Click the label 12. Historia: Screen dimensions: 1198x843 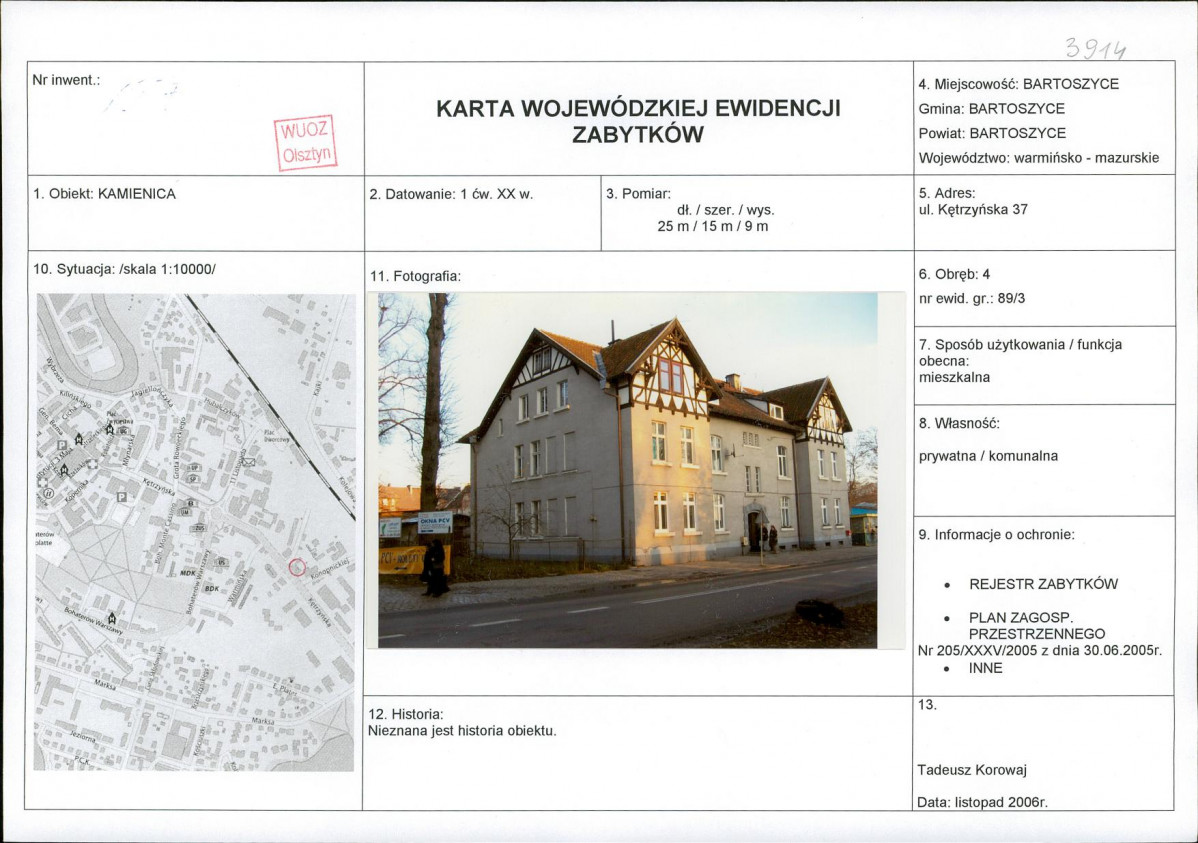pos(406,715)
